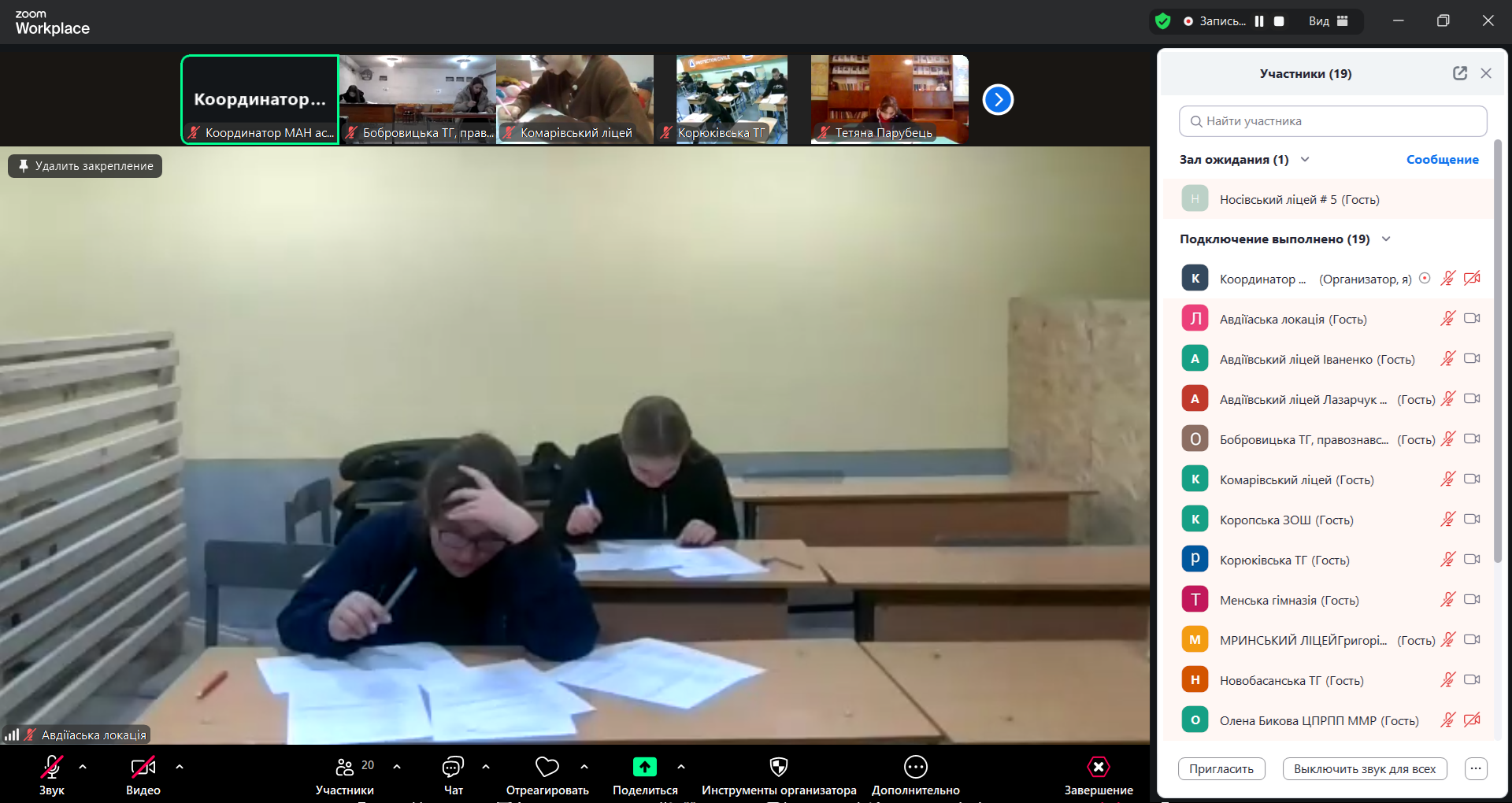Click Выключить звук для всех button
1512x803 pixels.
click(1364, 769)
